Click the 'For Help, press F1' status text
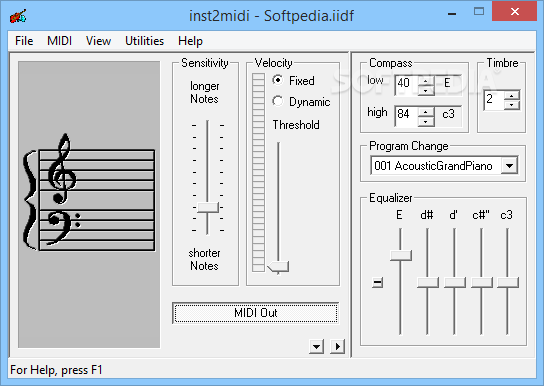 [56, 370]
